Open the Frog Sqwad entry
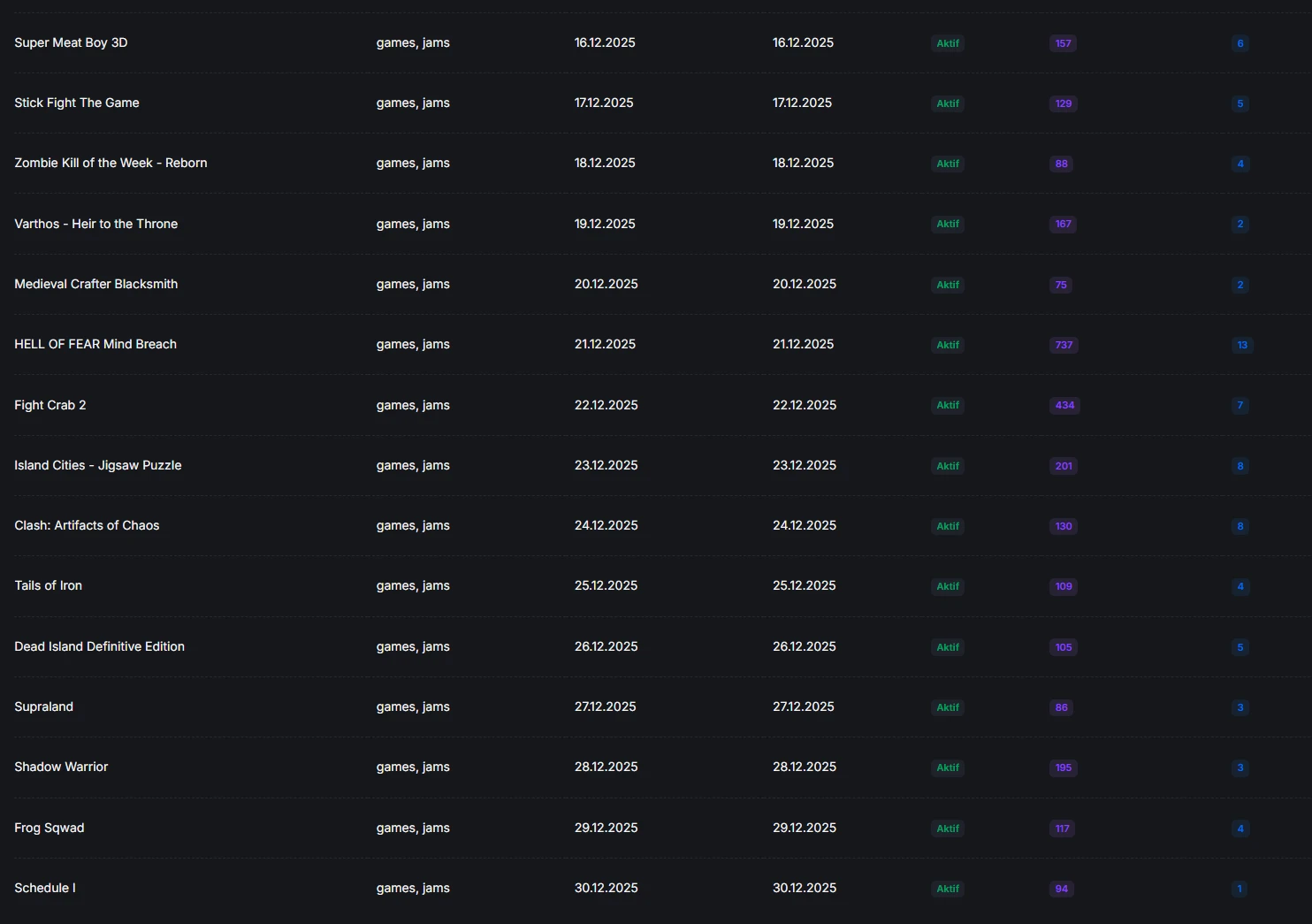 pyautogui.click(x=50, y=828)
